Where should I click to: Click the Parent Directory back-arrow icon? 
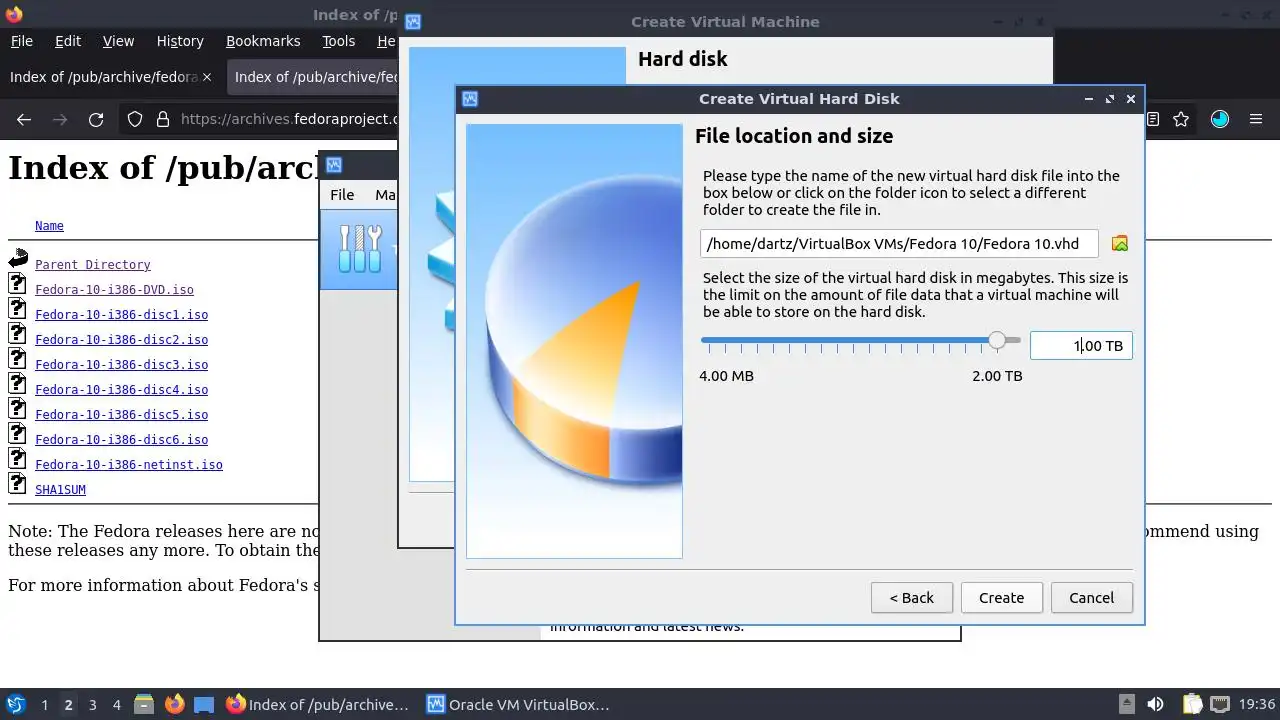[x=18, y=259]
